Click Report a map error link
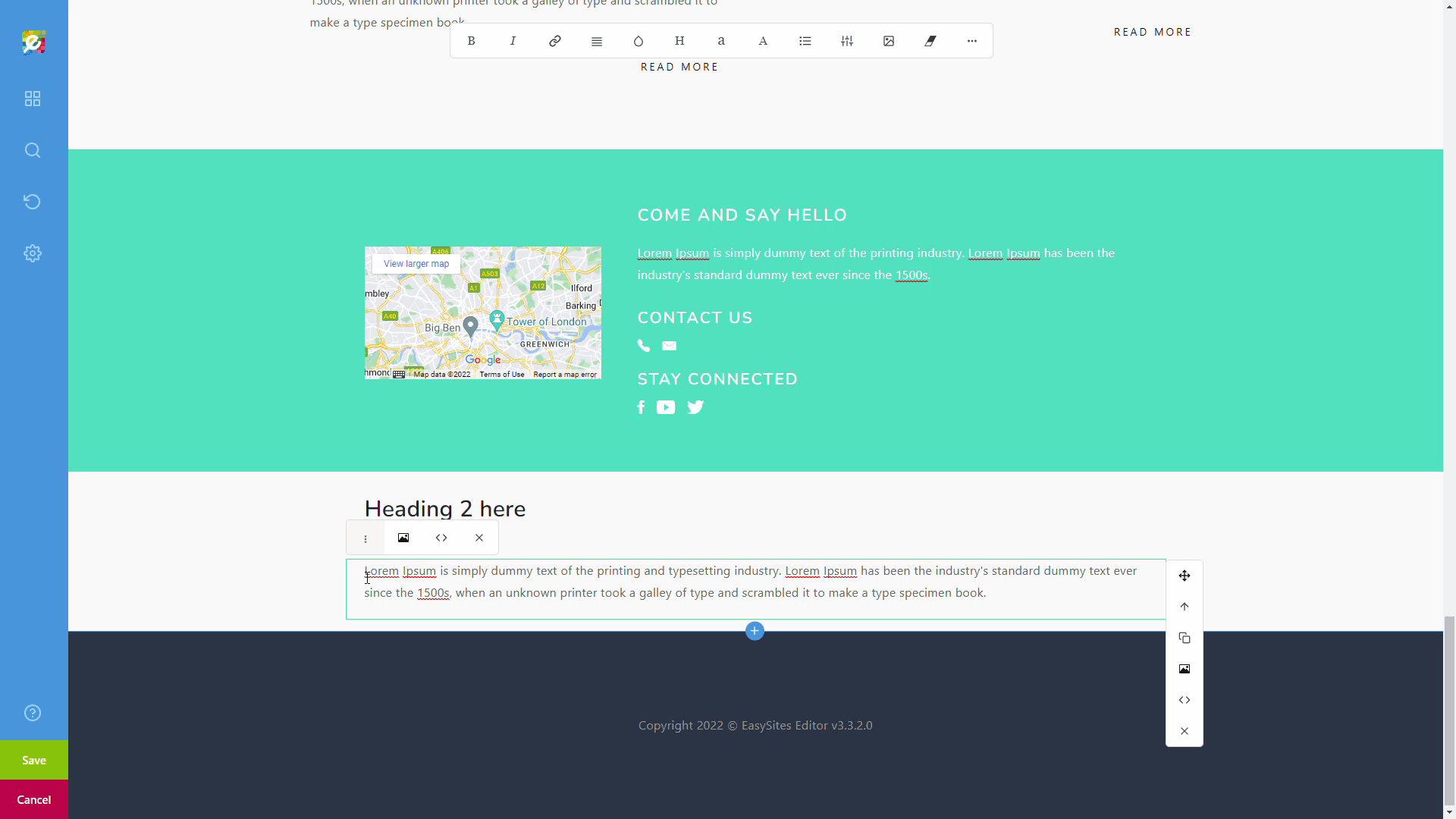Screen dimensions: 1456x819 (x=565, y=375)
